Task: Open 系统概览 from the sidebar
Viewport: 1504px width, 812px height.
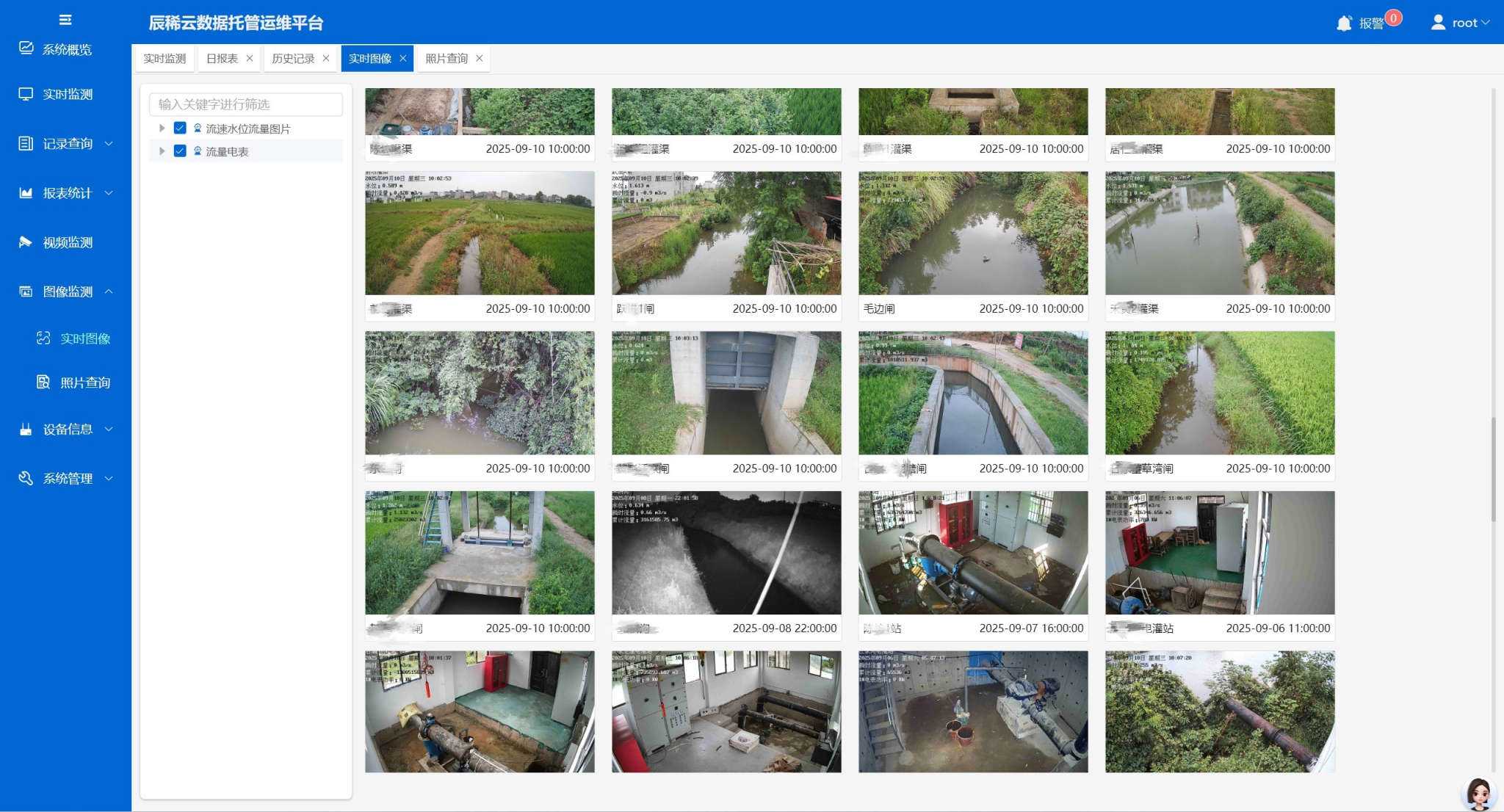Action: (x=66, y=49)
